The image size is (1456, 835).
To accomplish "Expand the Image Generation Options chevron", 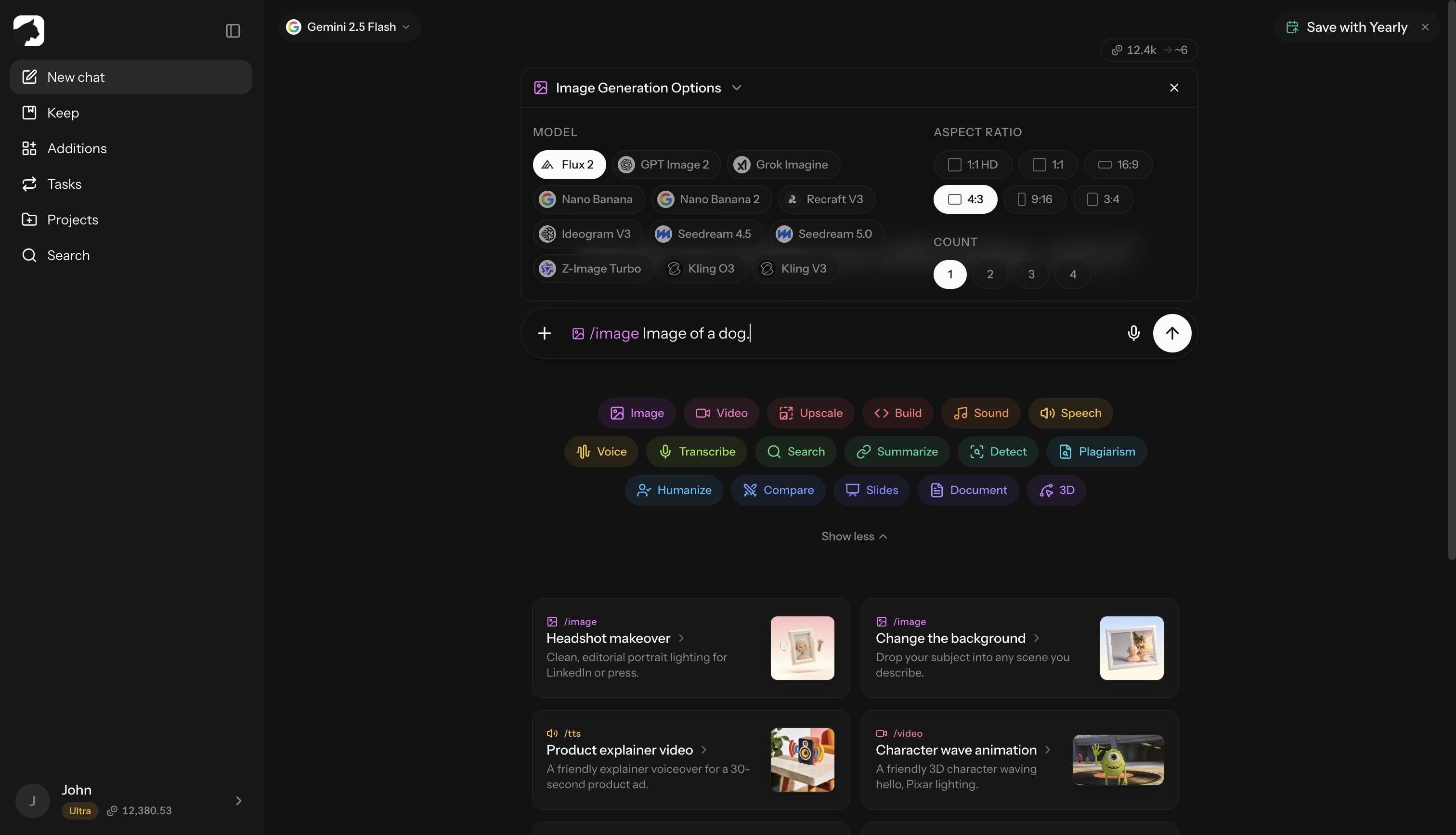I will pyautogui.click(x=737, y=88).
